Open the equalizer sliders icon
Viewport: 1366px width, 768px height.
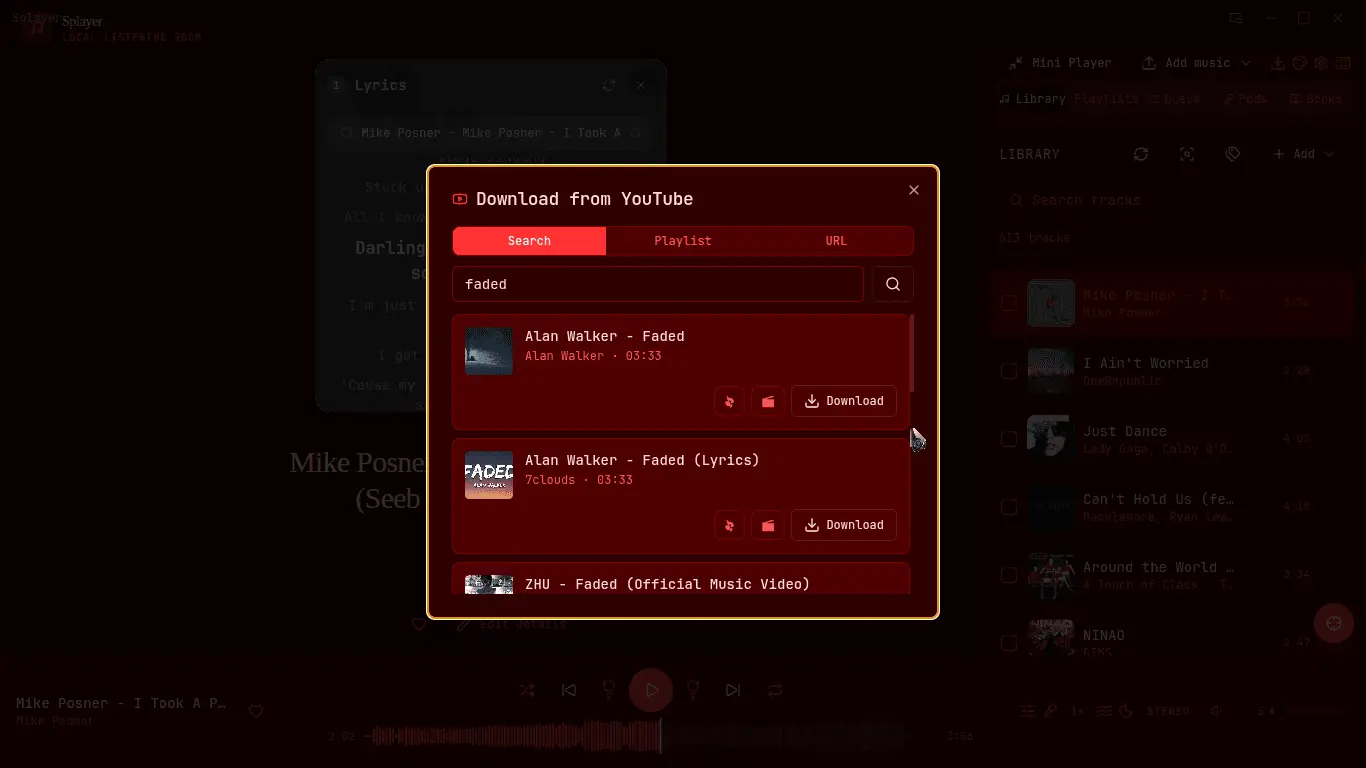(1028, 711)
